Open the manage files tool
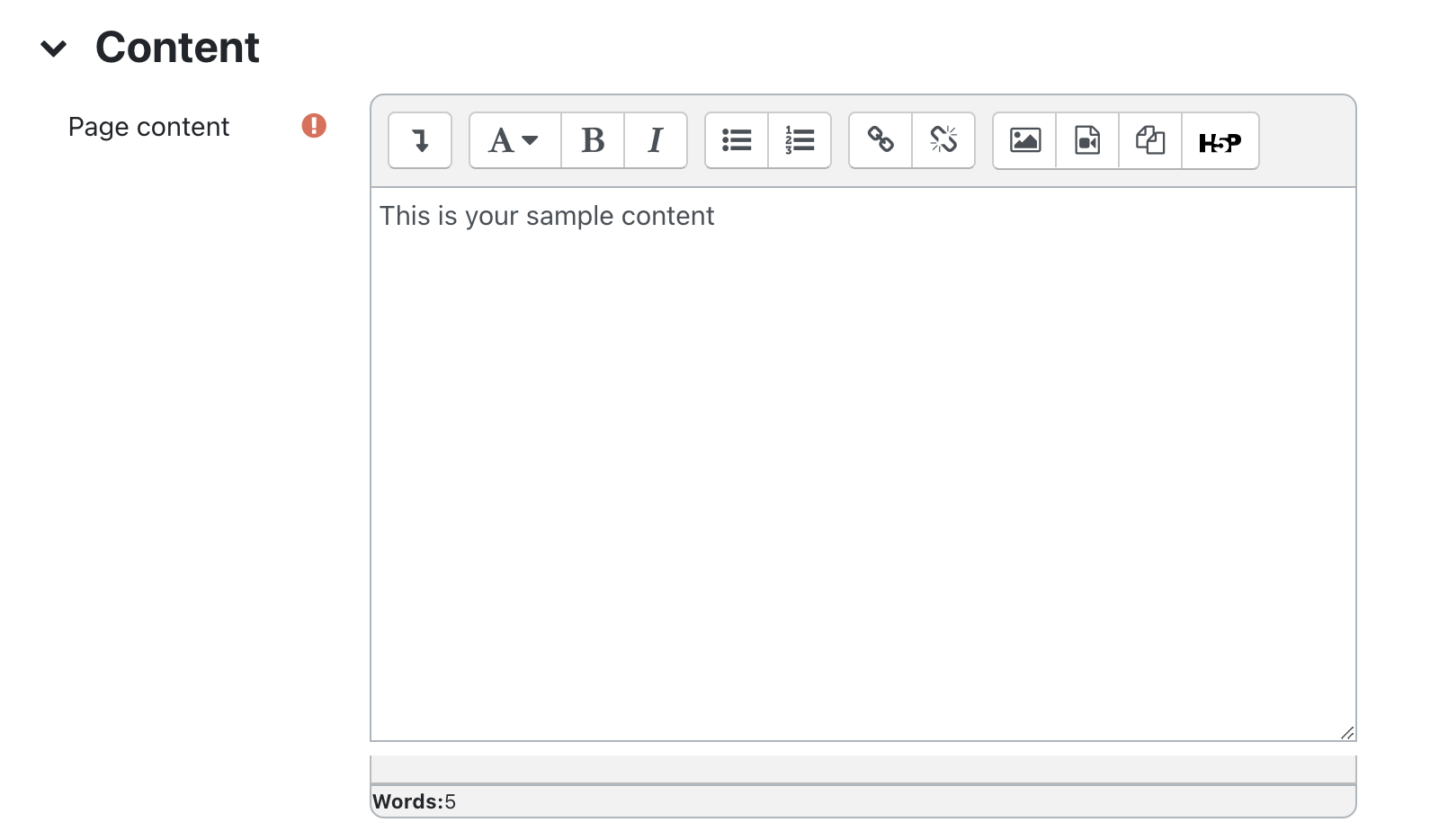Viewport: 1448px width, 840px height. 1150,140
